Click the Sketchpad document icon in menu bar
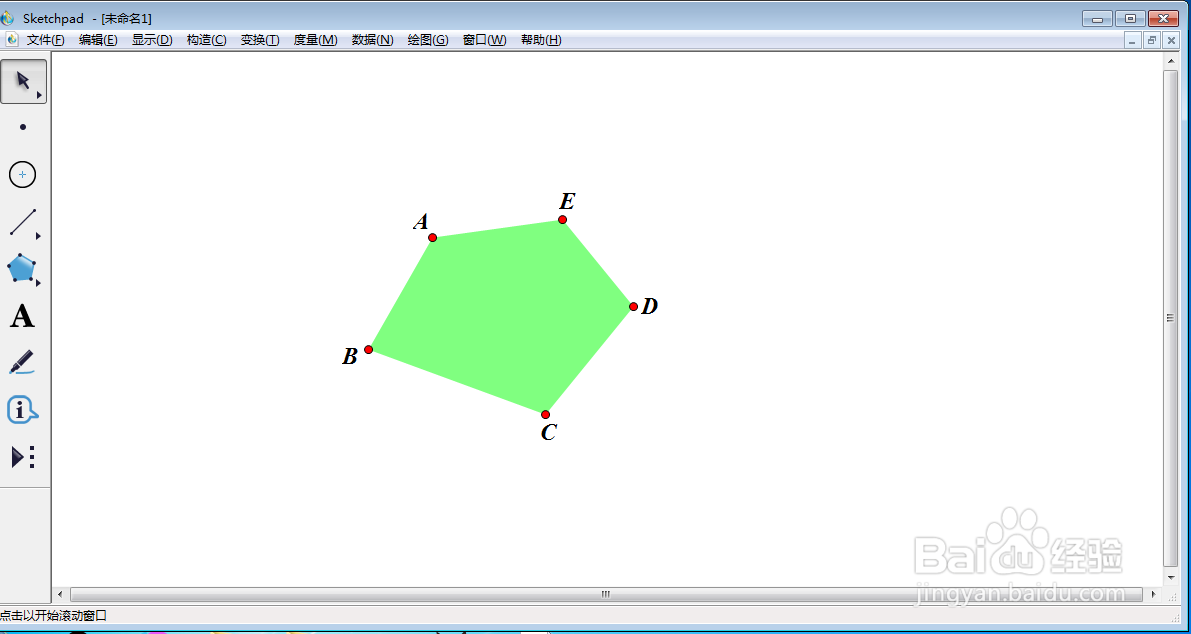Viewport: 1191px width, 634px height. [x=12, y=40]
